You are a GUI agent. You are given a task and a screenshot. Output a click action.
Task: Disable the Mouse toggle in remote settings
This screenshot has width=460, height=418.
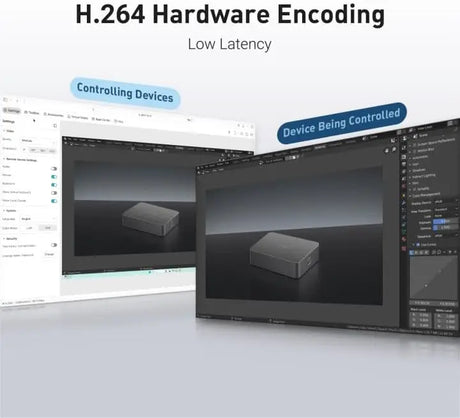(x=54, y=177)
